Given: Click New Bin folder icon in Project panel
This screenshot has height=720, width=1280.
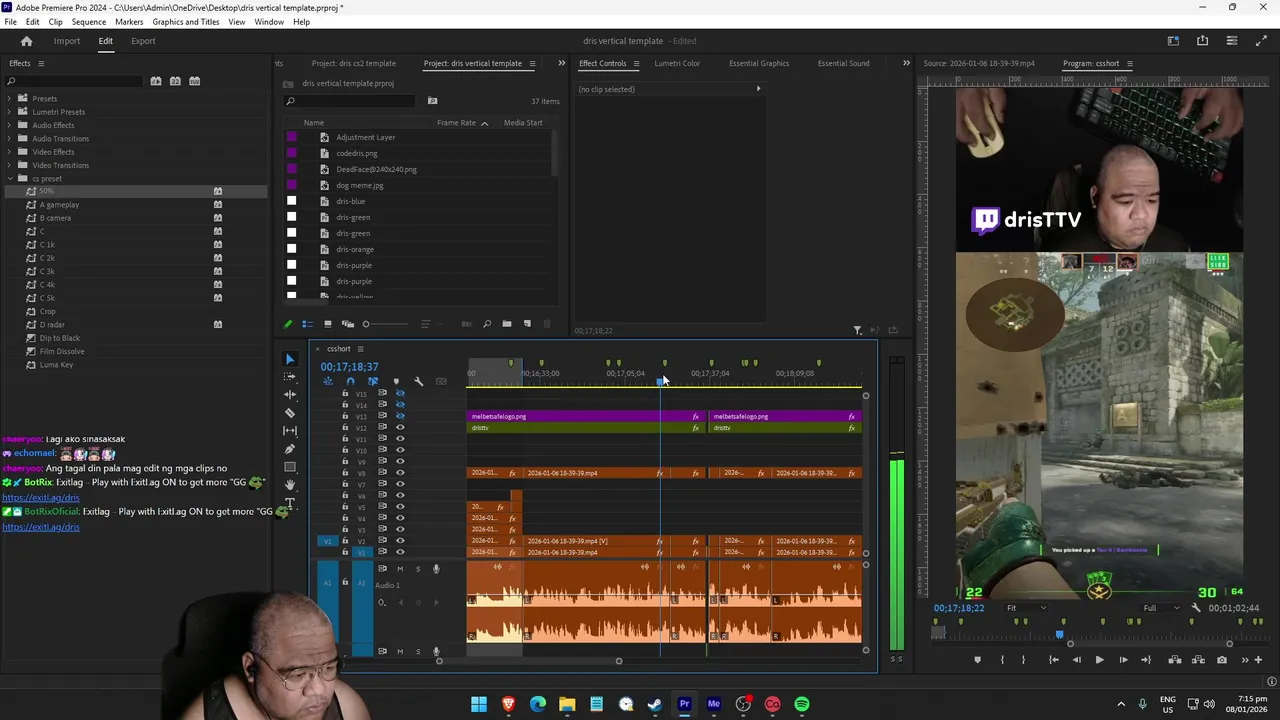Looking at the screenshot, I should click(x=507, y=324).
